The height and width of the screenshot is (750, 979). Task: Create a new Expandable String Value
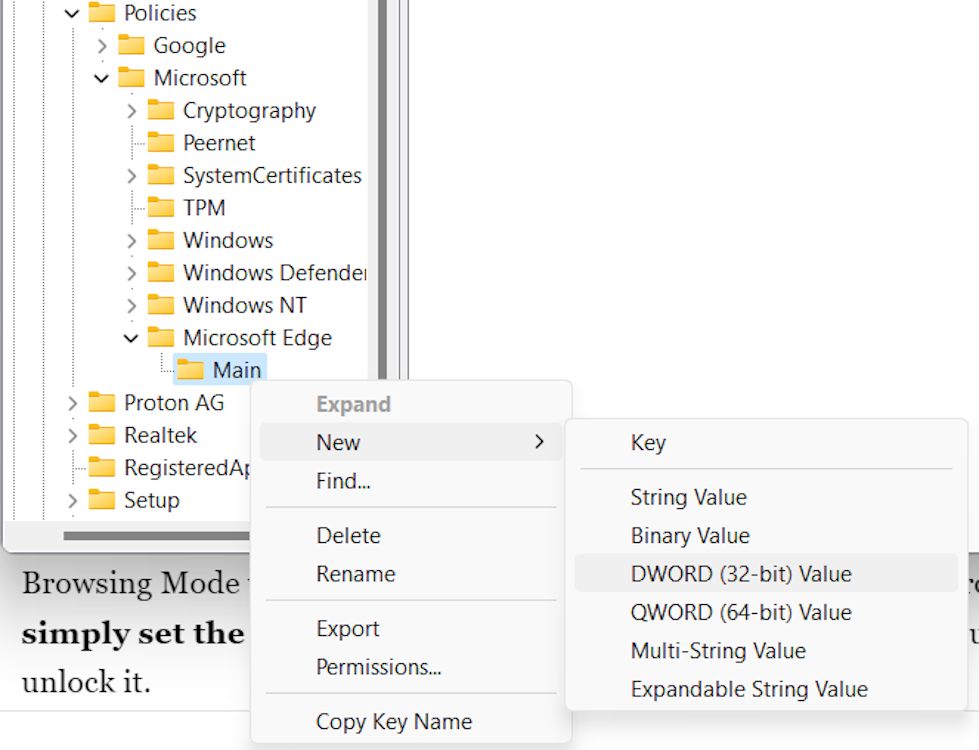tap(766, 689)
